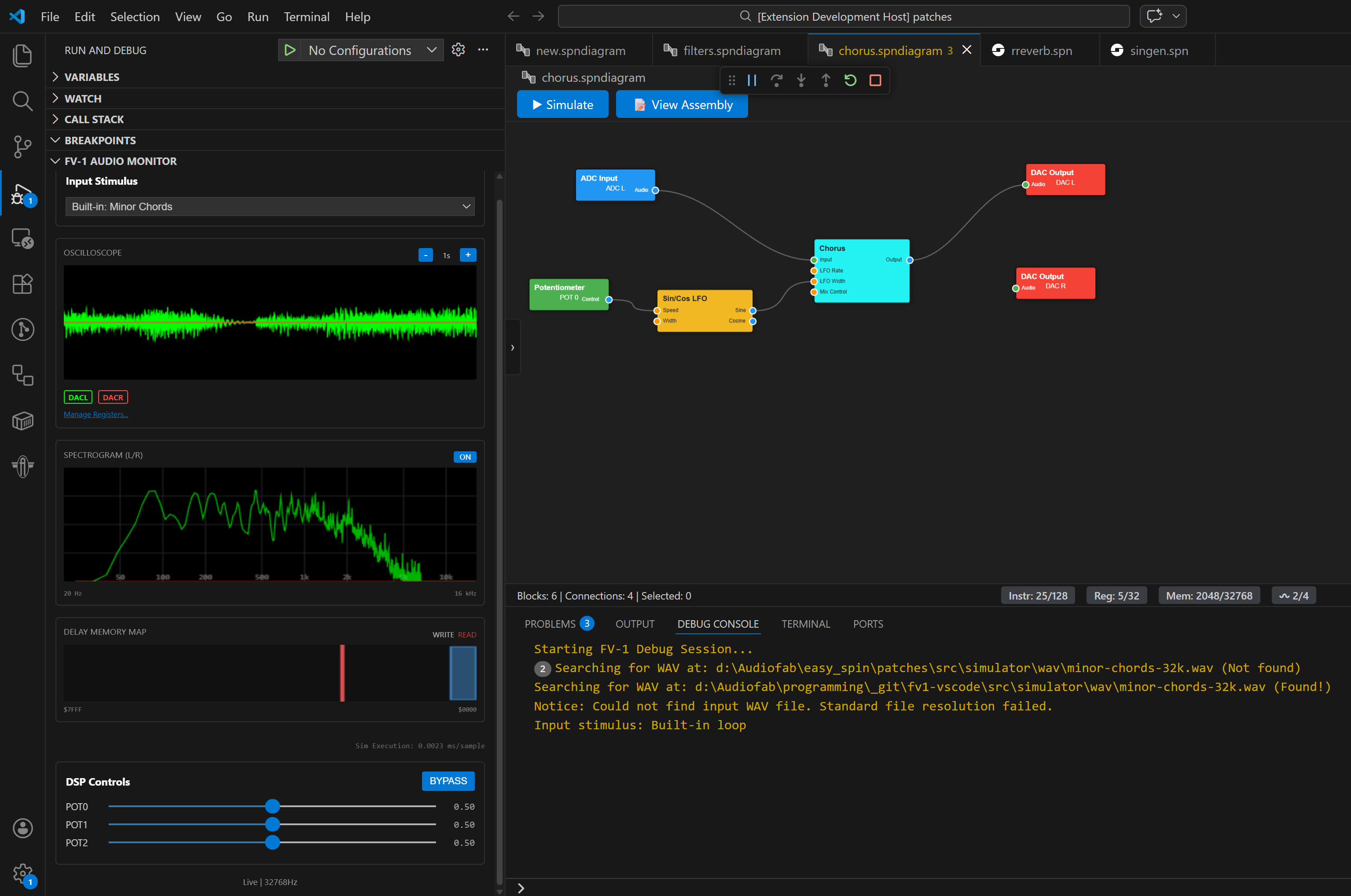Pause the debug session
1351x896 pixels.
click(752, 80)
